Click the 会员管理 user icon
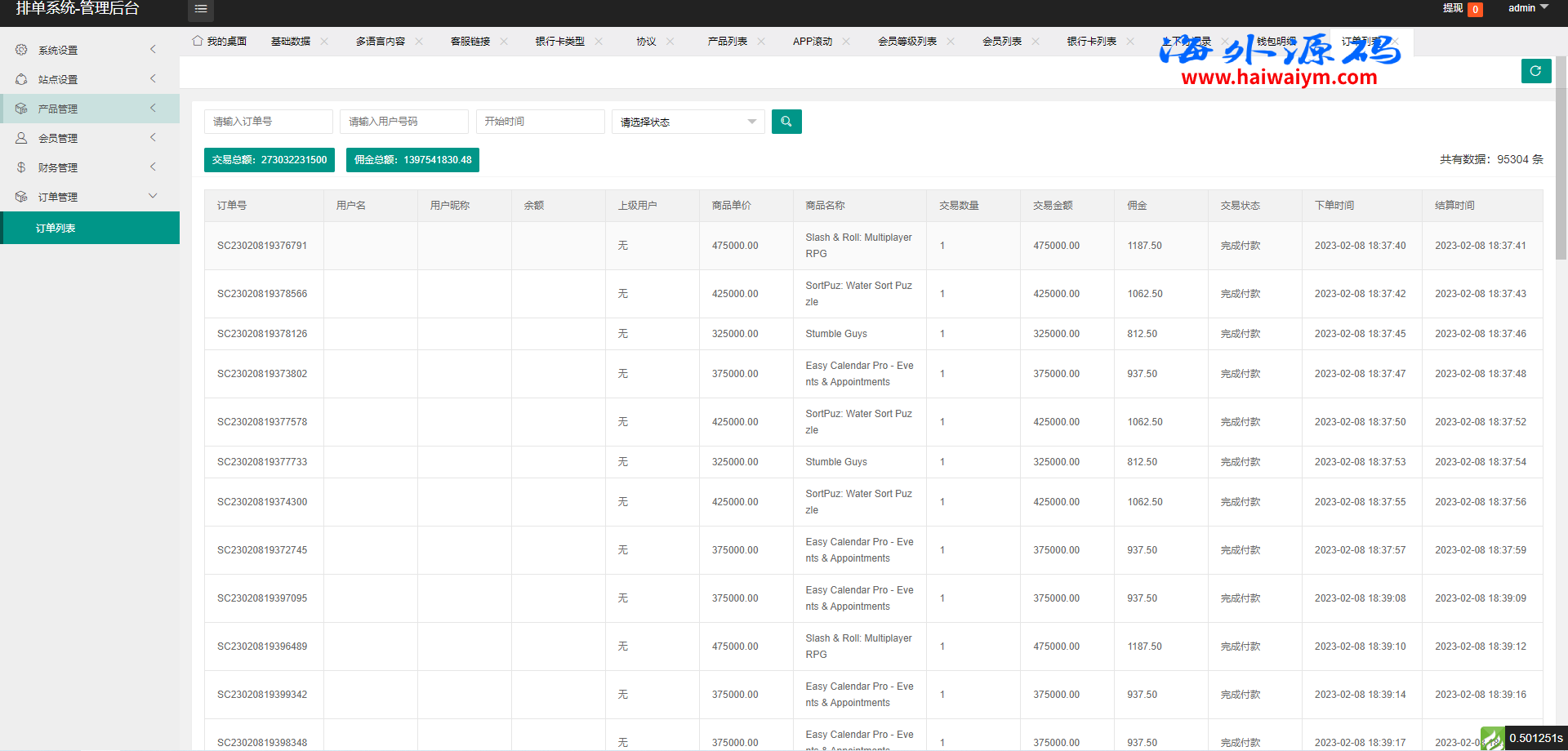This screenshot has width=1568, height=751. 21,138
